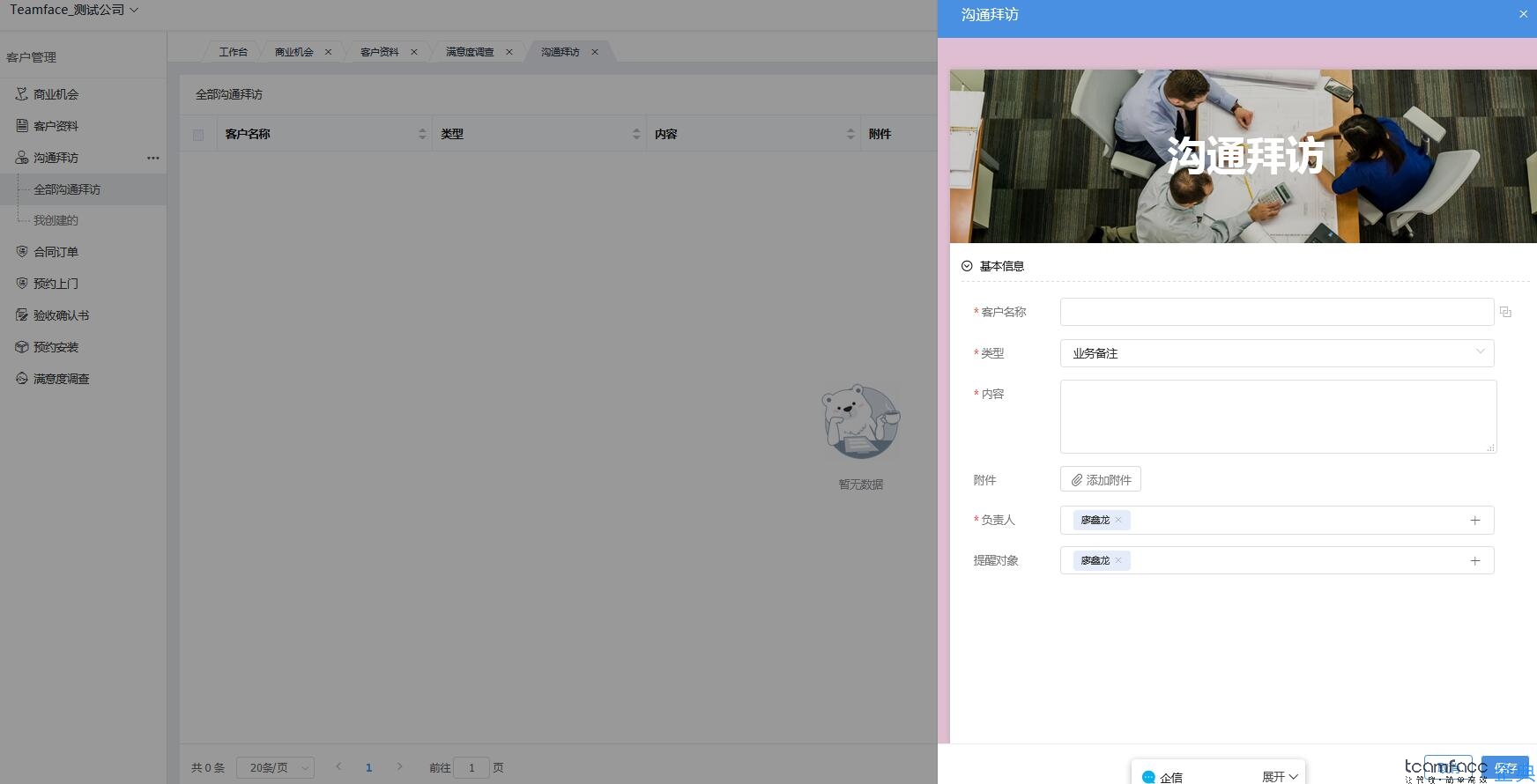Click the 合同订单 sidebar icon
1537x784 pixels.
click(22, 251)
